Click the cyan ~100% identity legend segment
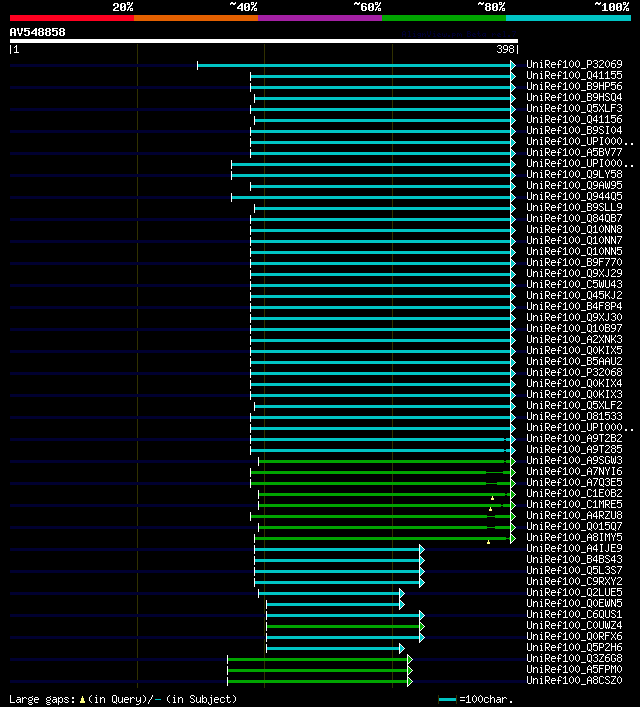This screenshot has width=640, height=707. 568,18
